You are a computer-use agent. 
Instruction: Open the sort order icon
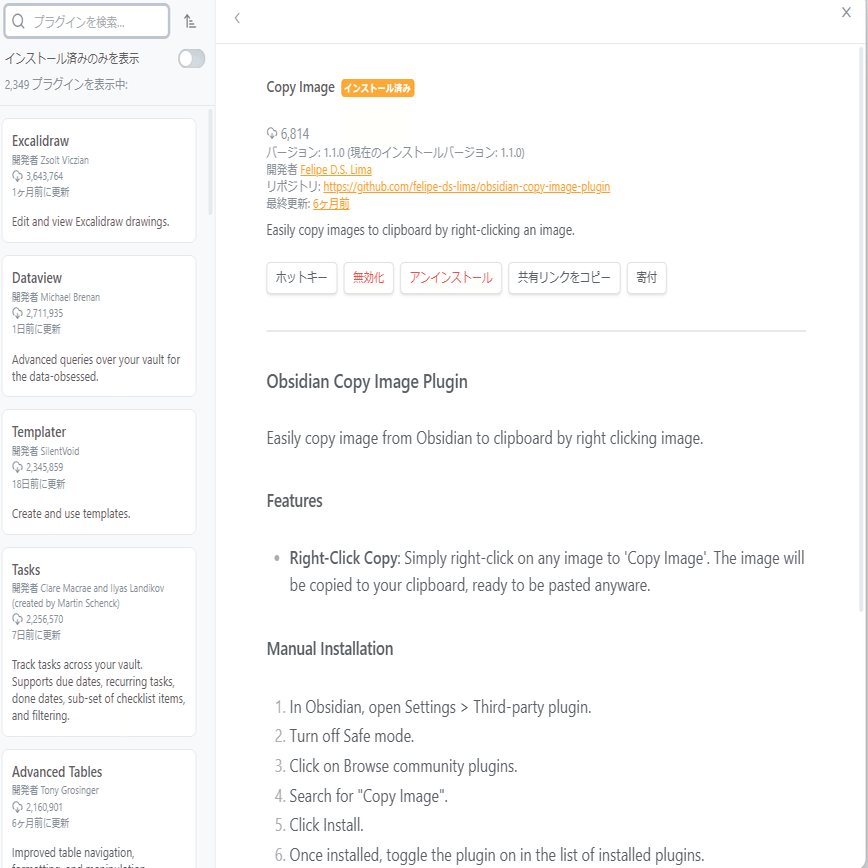[x=190, y=22]
